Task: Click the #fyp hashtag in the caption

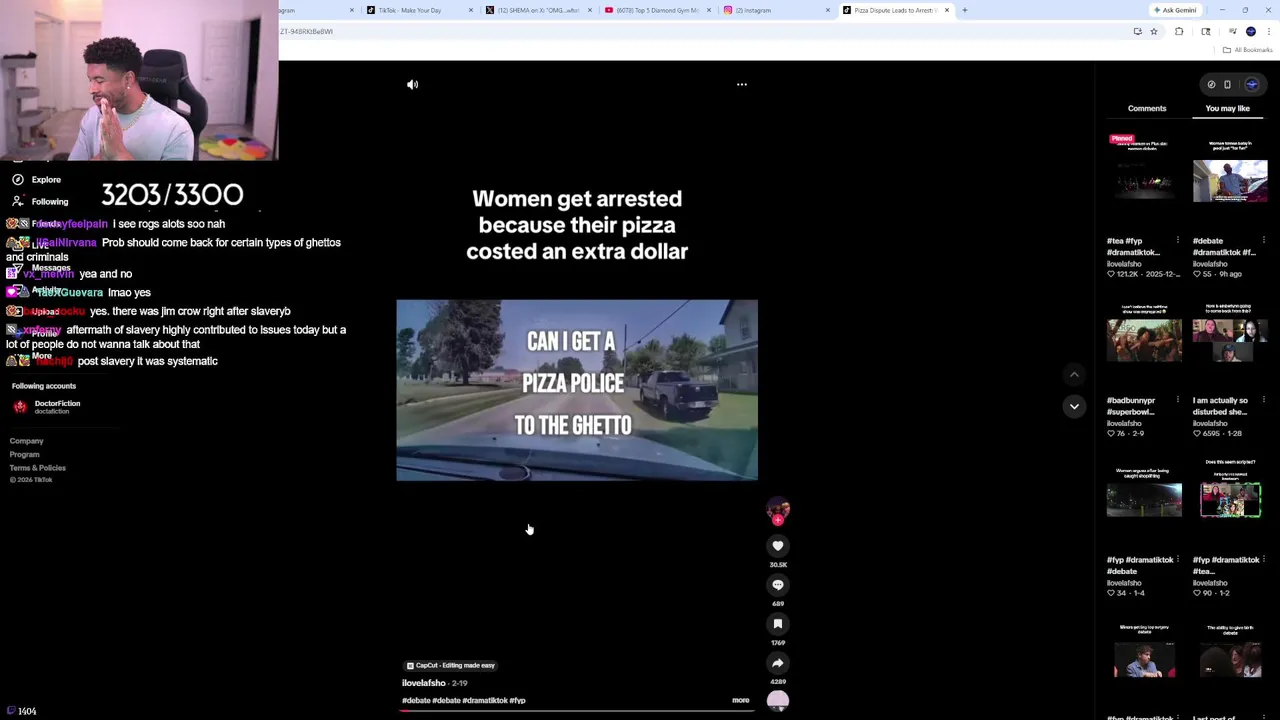Action: pyautogui.click(x=517, y=701)
